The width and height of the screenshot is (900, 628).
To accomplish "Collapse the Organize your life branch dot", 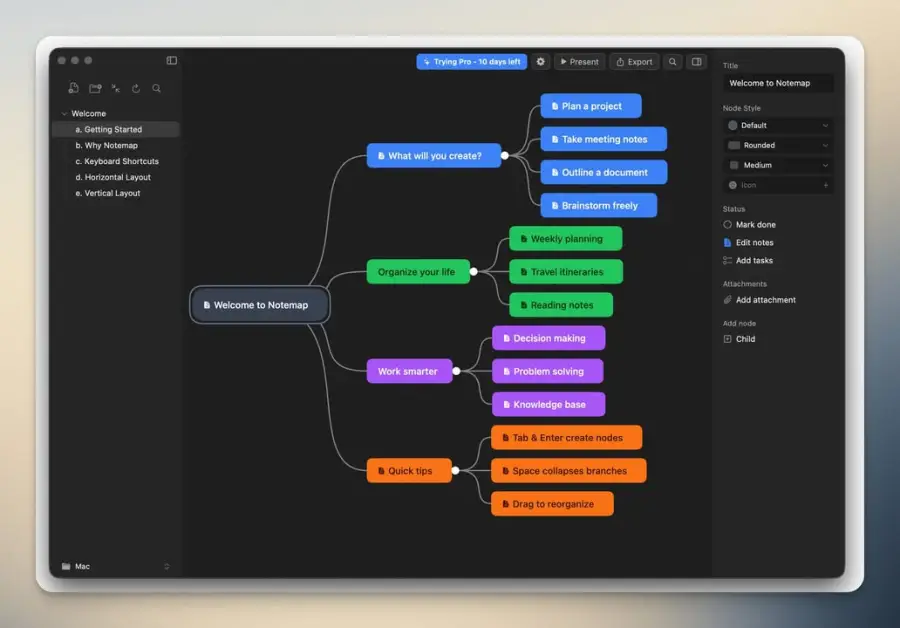I will tap(474, 272).
